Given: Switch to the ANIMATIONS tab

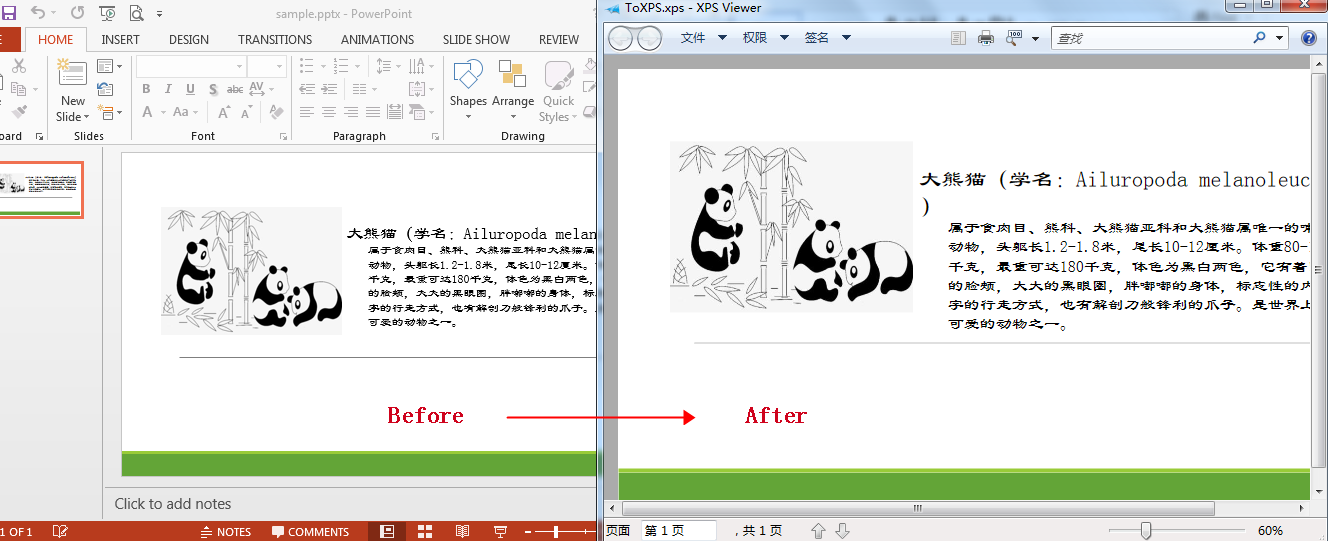Looking at the screenshot, I should pyautogui.click(x=377, y=40).
